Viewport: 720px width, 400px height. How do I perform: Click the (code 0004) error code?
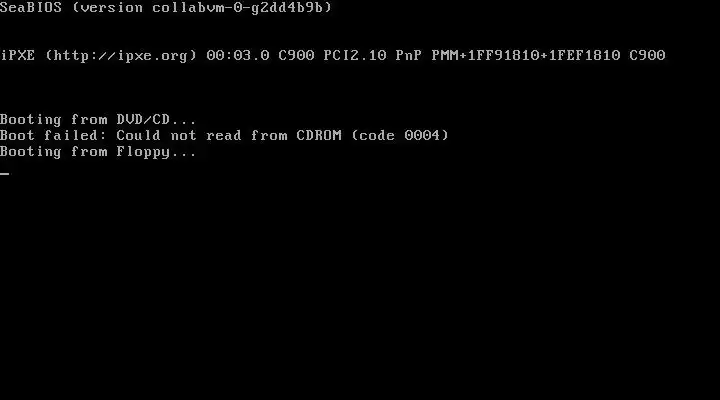[x=399, y=135]
